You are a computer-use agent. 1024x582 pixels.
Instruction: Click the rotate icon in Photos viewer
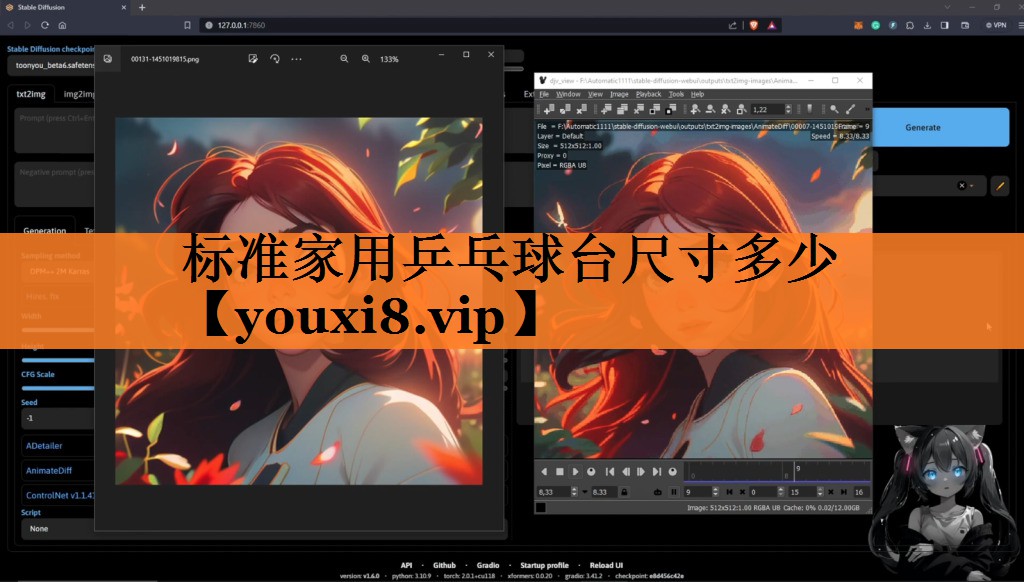point(275,59)
